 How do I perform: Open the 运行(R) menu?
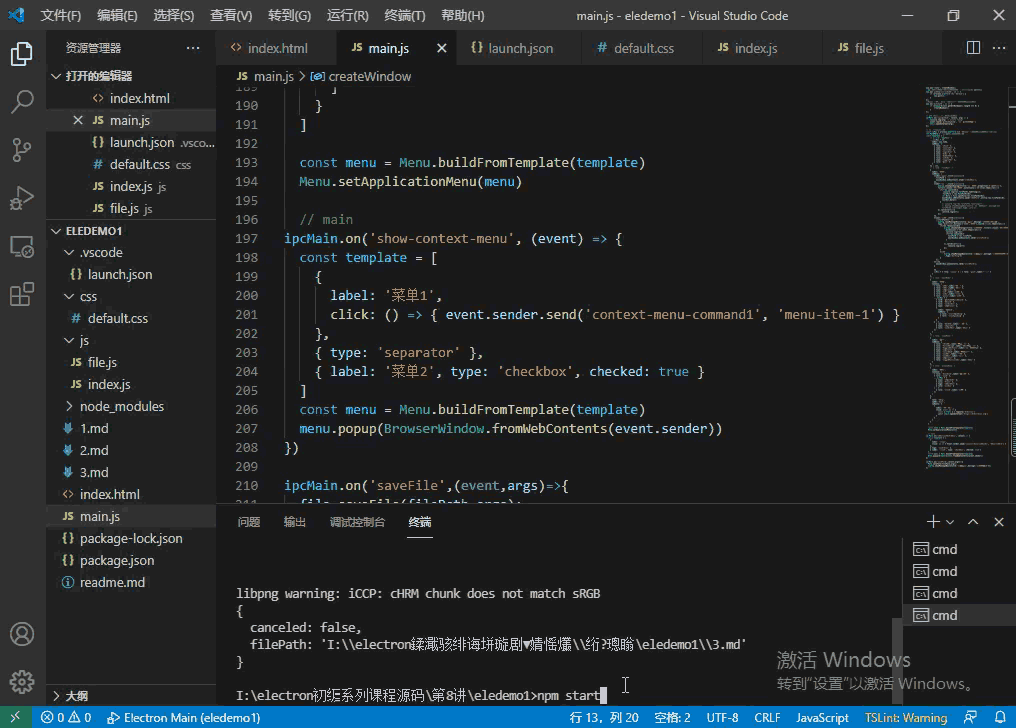click(347, 16)
